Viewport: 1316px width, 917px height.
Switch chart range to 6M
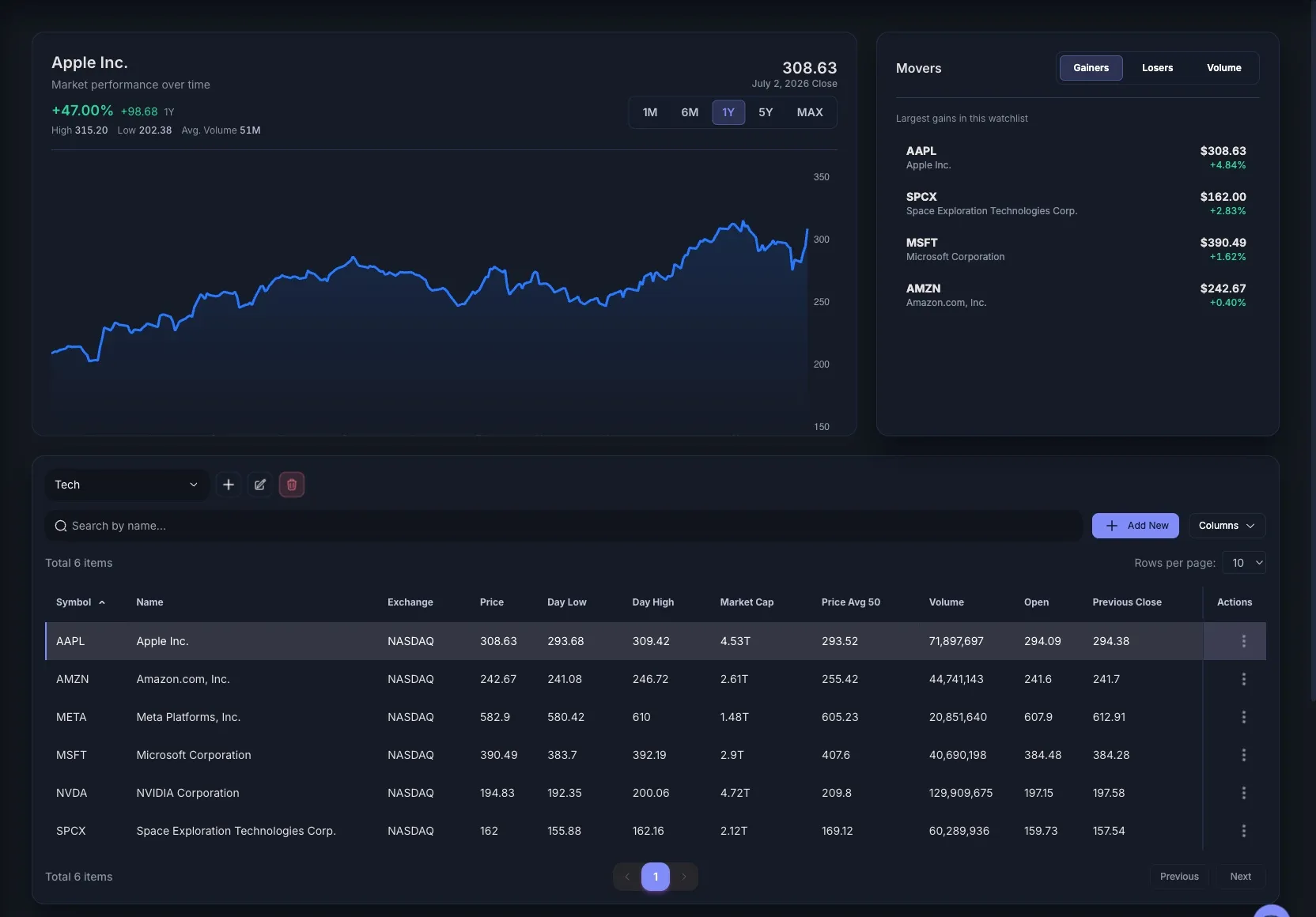[x=690, y=112]
